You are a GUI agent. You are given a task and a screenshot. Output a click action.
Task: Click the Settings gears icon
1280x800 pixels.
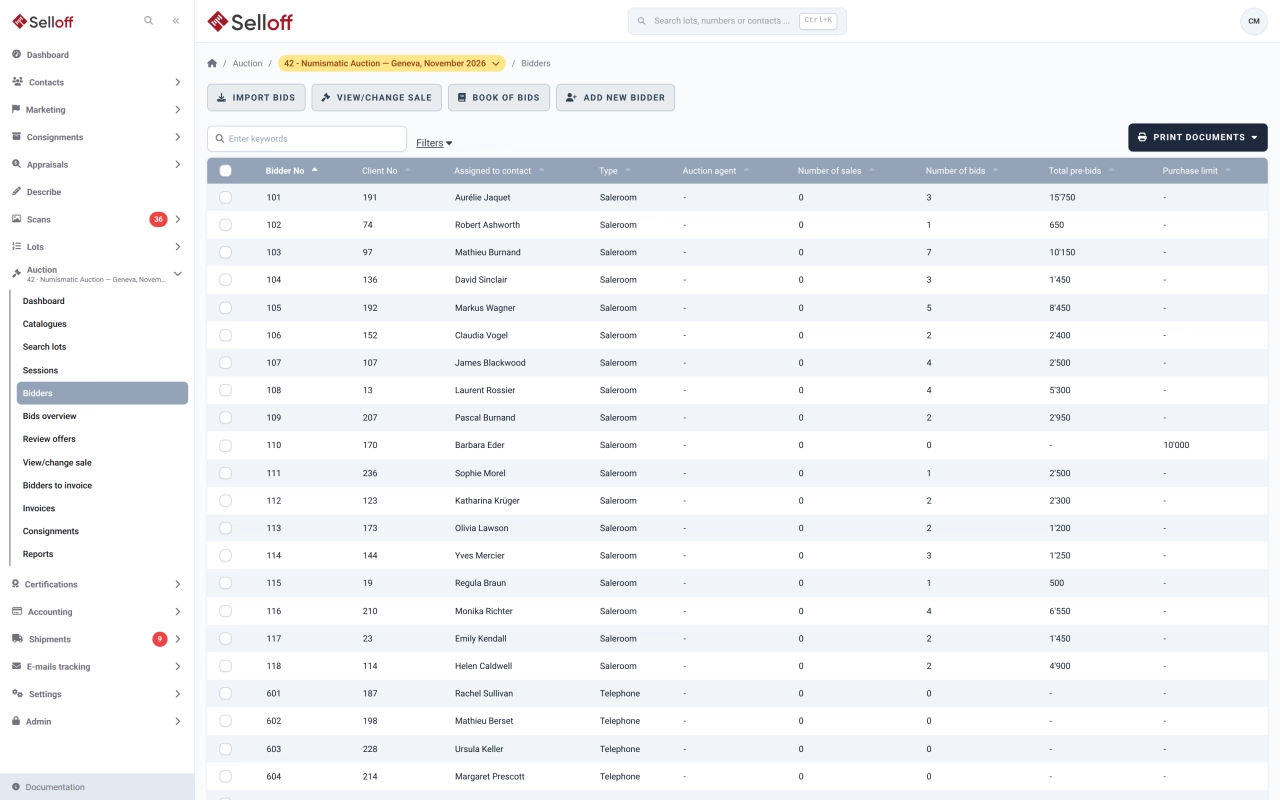(18, 693)
